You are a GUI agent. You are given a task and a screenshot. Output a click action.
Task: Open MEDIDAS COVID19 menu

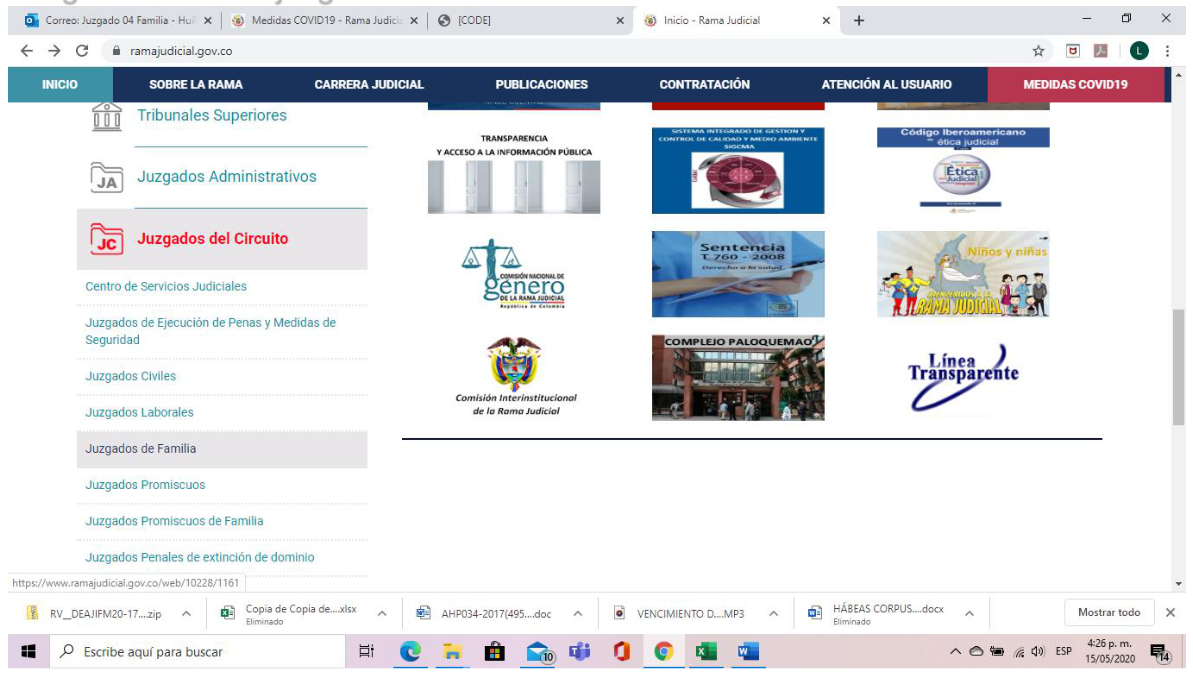point(1075,84)
